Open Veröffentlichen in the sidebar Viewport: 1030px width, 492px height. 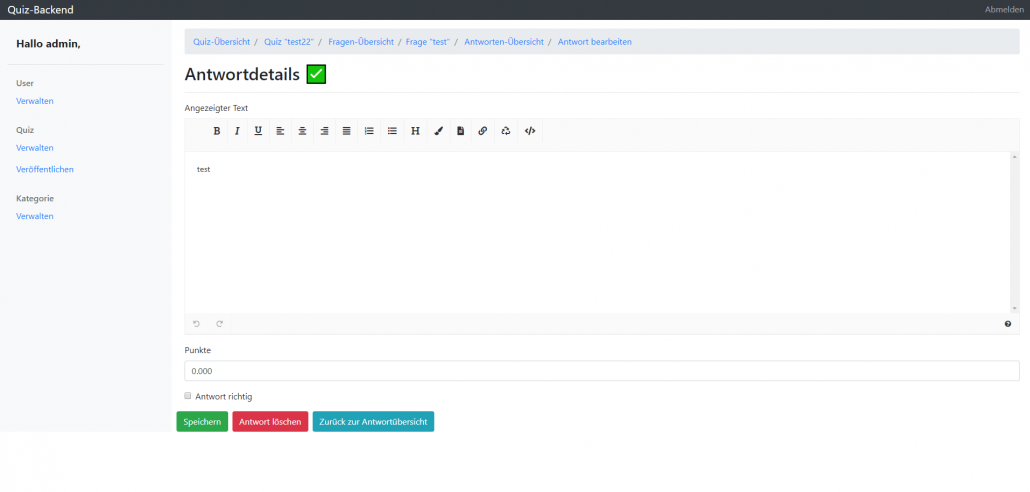click(45, 169)
